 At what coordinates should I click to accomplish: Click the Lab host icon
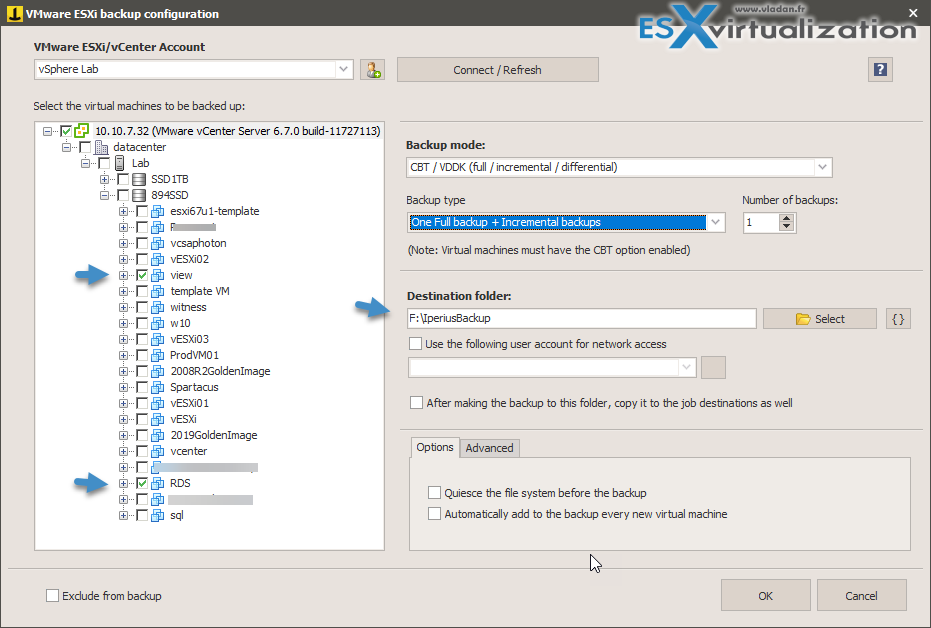[x=119, y=163]
